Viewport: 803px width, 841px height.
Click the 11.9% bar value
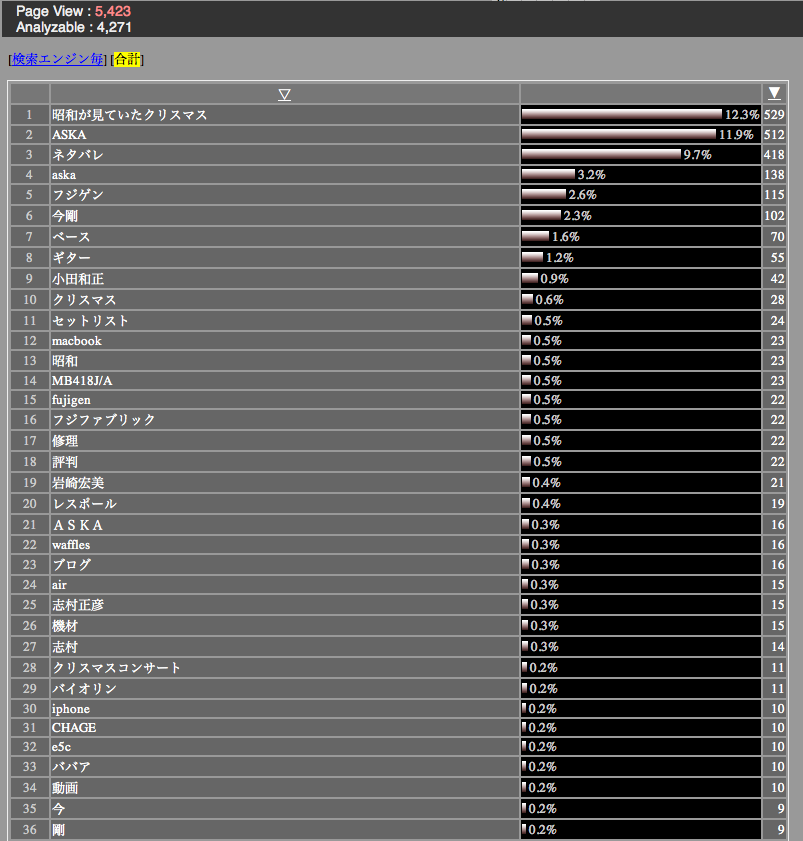(736, 135)
